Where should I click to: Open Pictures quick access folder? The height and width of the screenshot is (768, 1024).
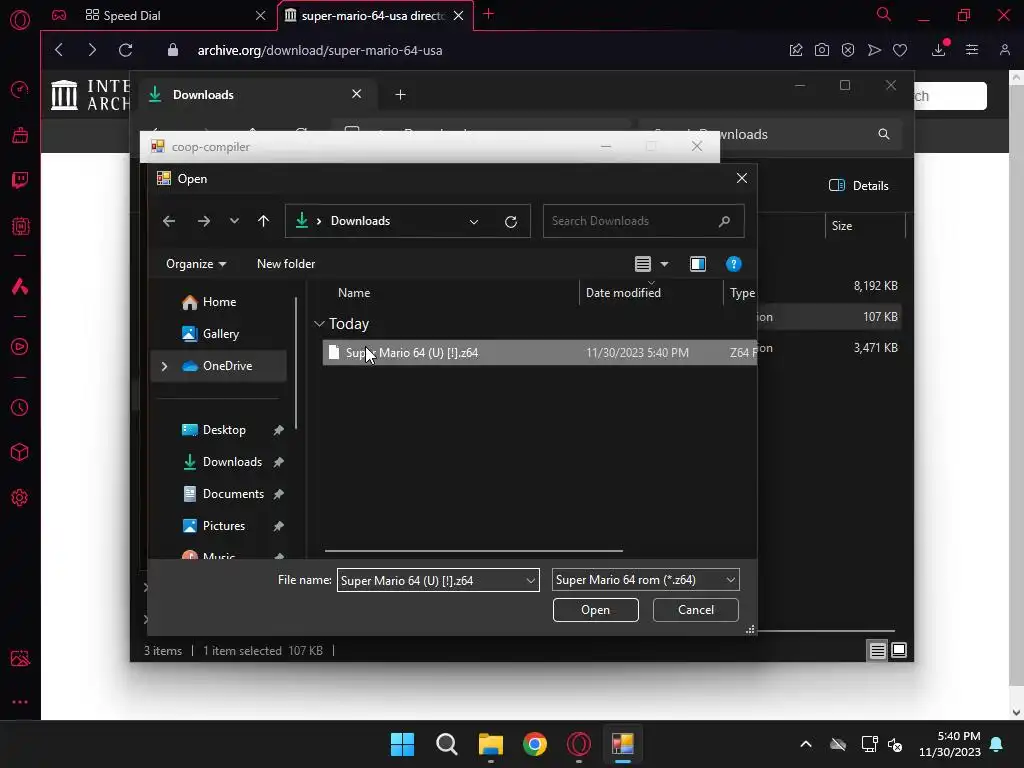[x=223, y=526]
